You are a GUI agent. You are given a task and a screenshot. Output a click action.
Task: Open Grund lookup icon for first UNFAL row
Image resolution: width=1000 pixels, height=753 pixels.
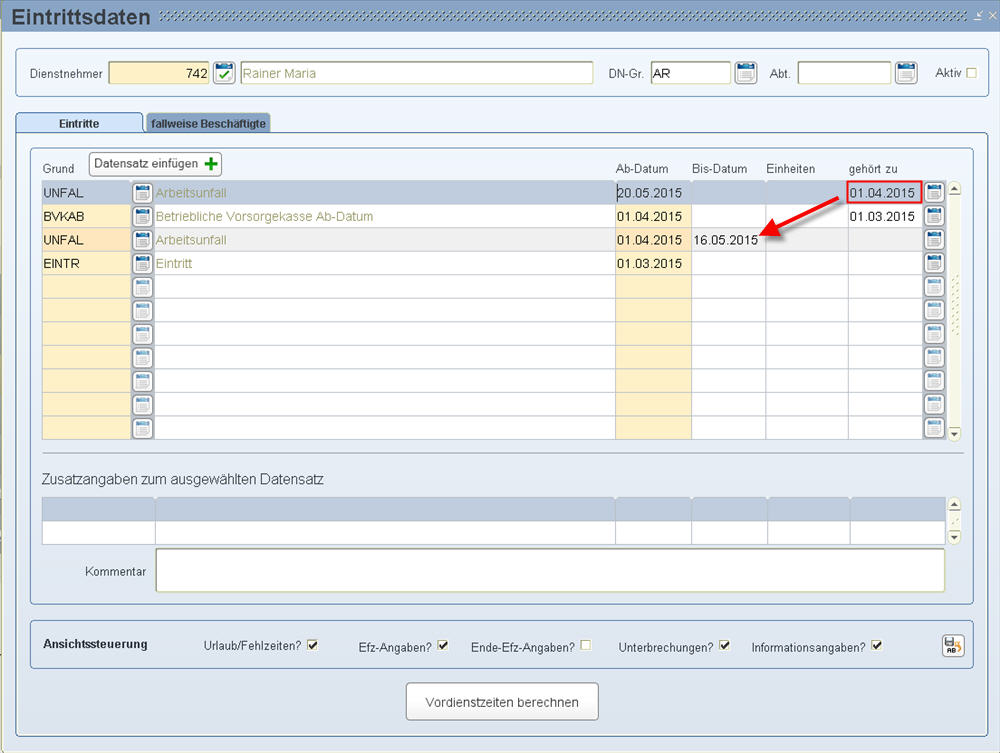pyautogui.click(x=142, y=193)
